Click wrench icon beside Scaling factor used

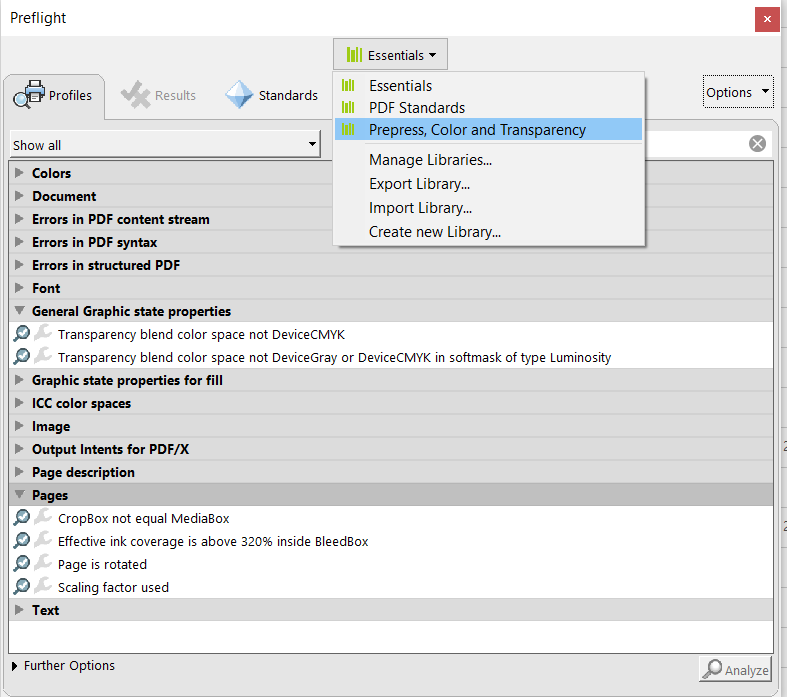(43, 586)
